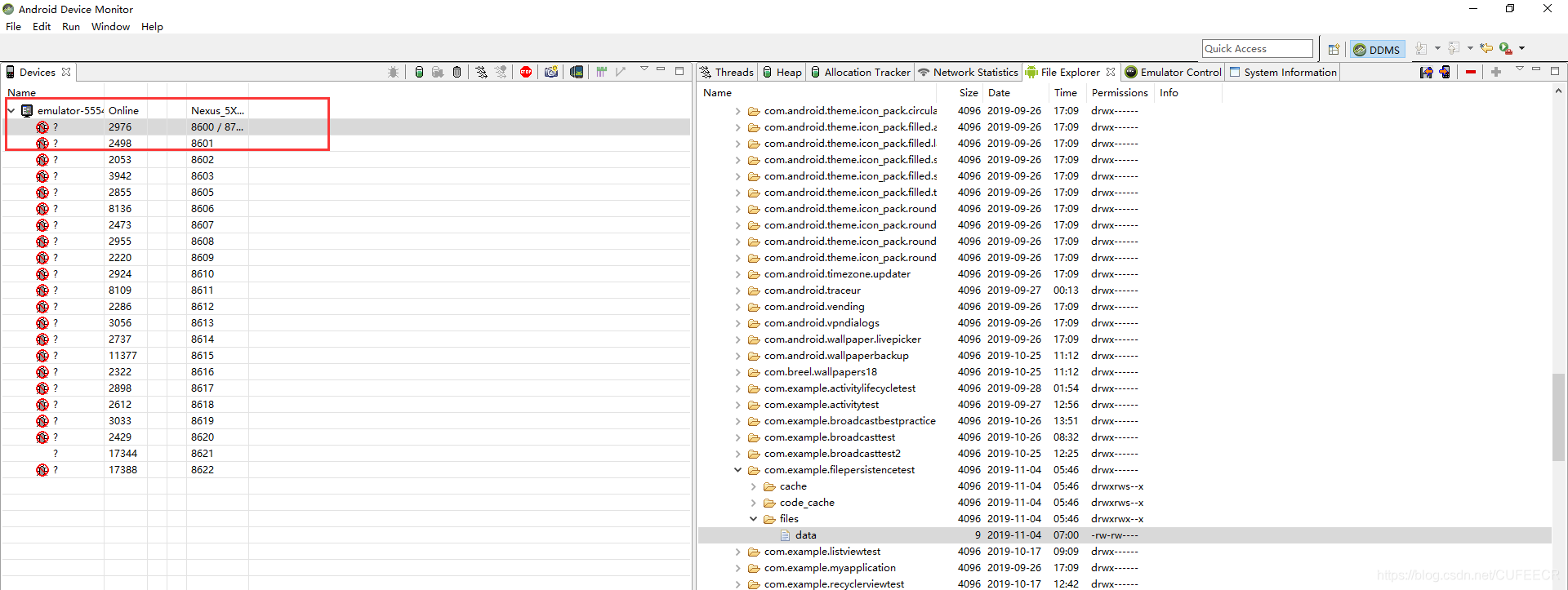
Task: Click the Cause GC trash can icon
Action: tap(457, 72)
